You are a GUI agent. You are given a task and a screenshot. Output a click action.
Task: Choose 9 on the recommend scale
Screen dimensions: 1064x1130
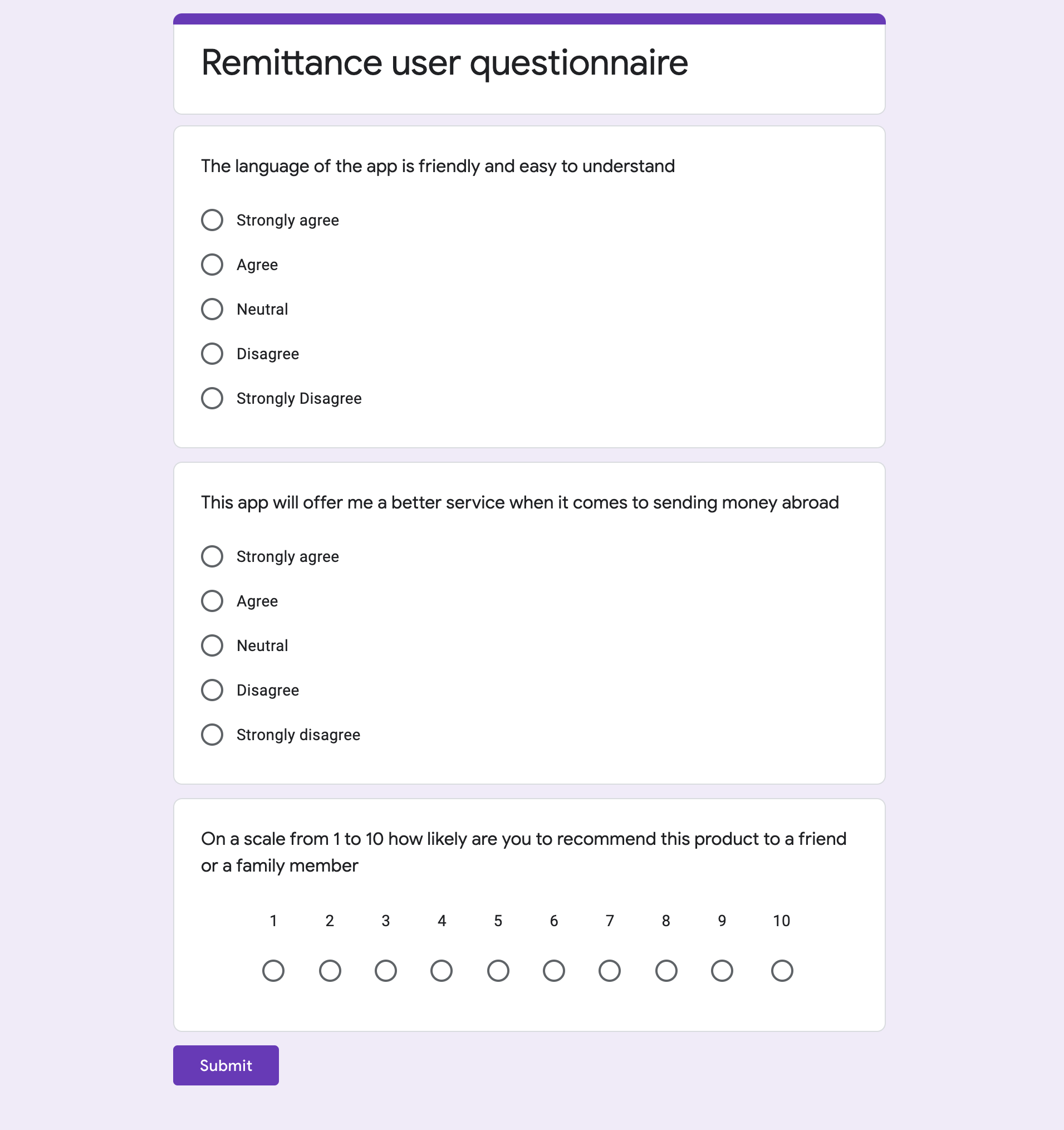point(722,971)
